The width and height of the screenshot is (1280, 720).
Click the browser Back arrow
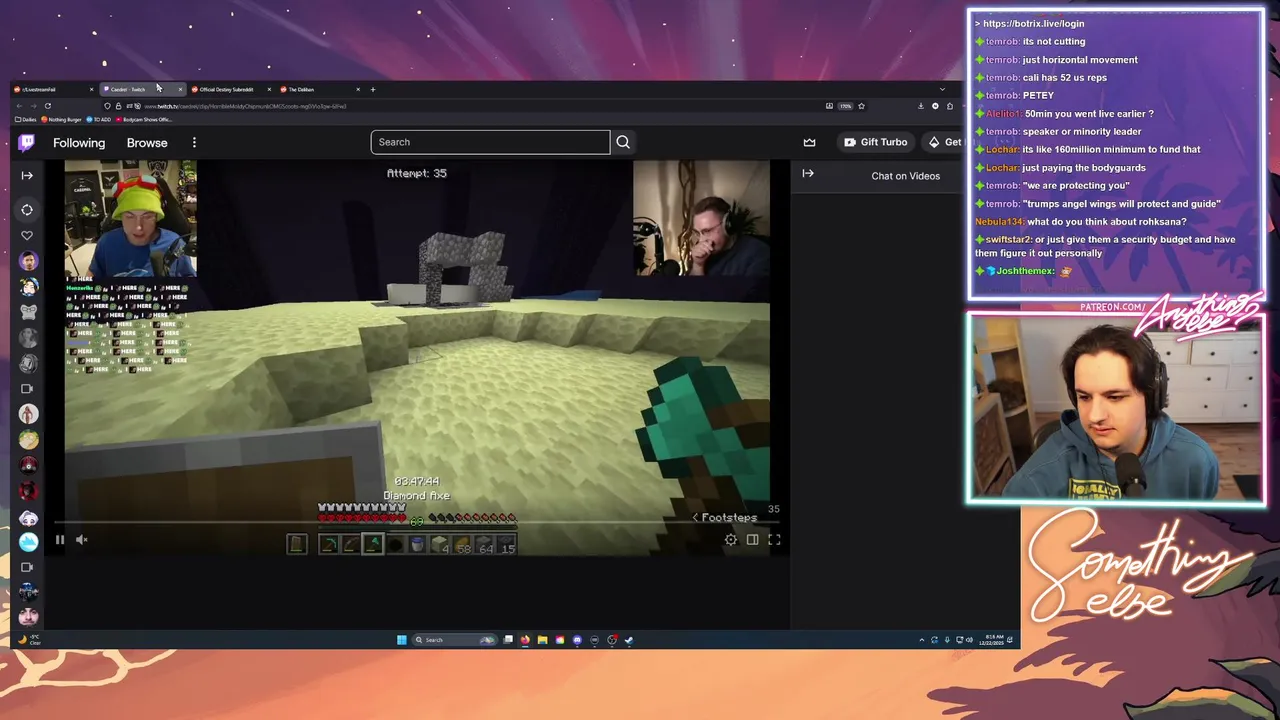(19, 106)
